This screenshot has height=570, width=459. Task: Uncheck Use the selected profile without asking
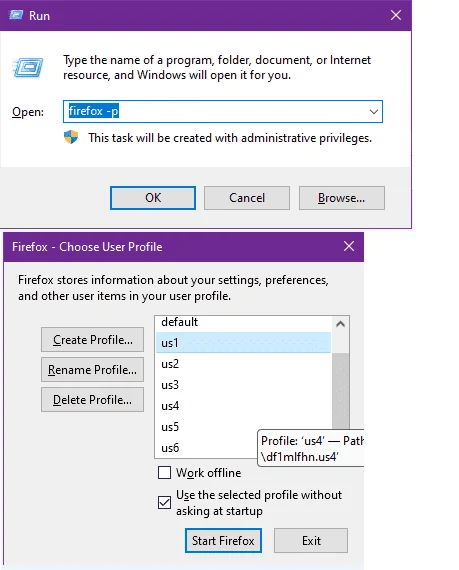point(164,503)
